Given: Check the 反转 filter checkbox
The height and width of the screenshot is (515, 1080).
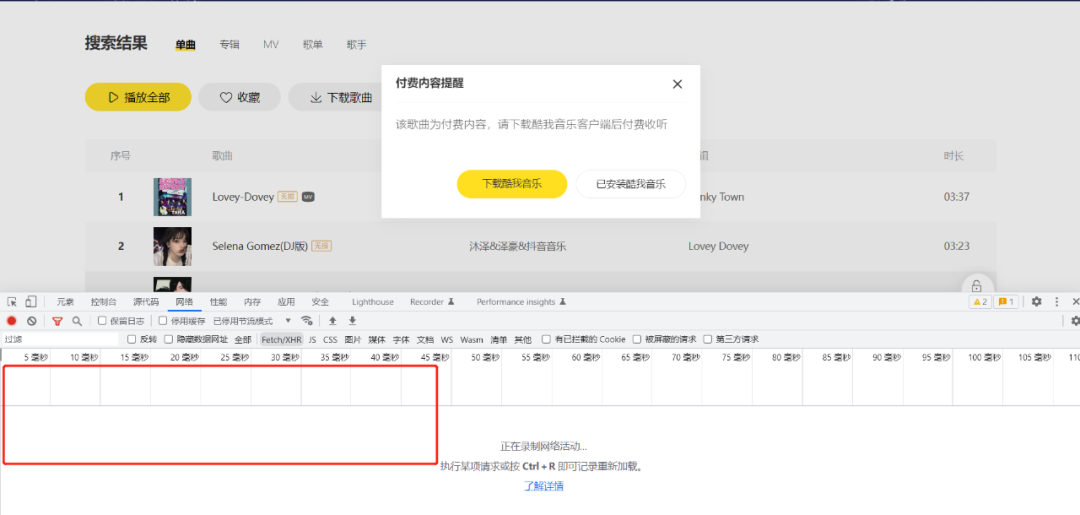Looking at the screenshot, I should click(132, 339).
